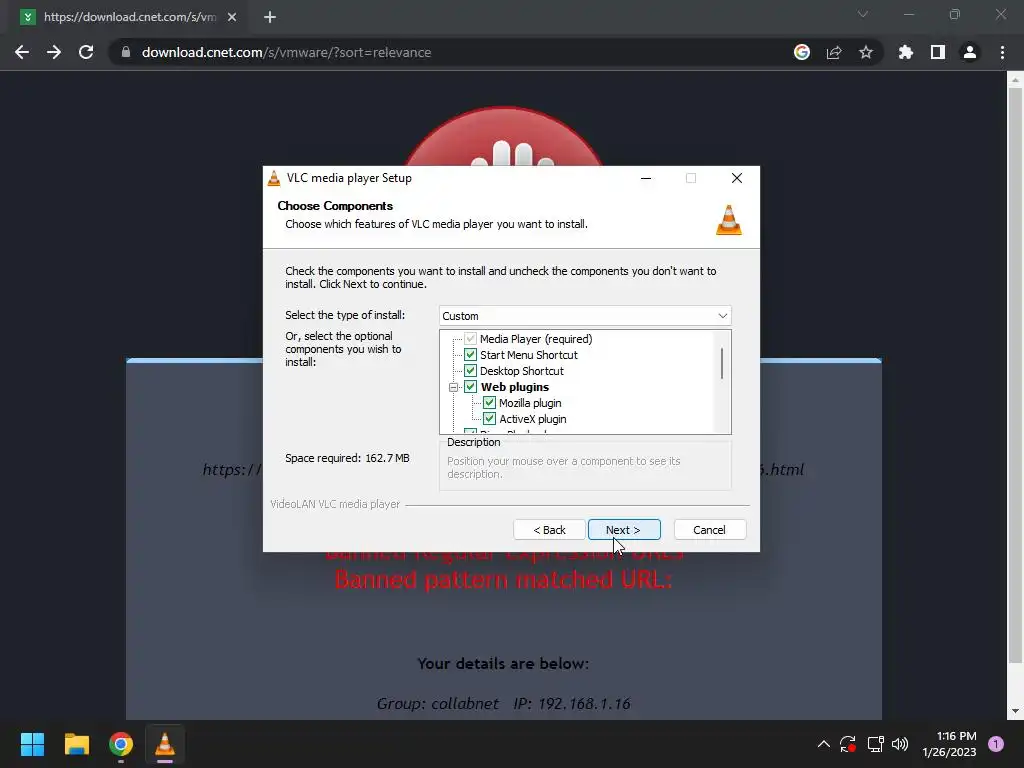The width and height of the screenshot is (1024, 768).
Task: Click the Back button in VLC setup
Action: click(x=549, y=530)
